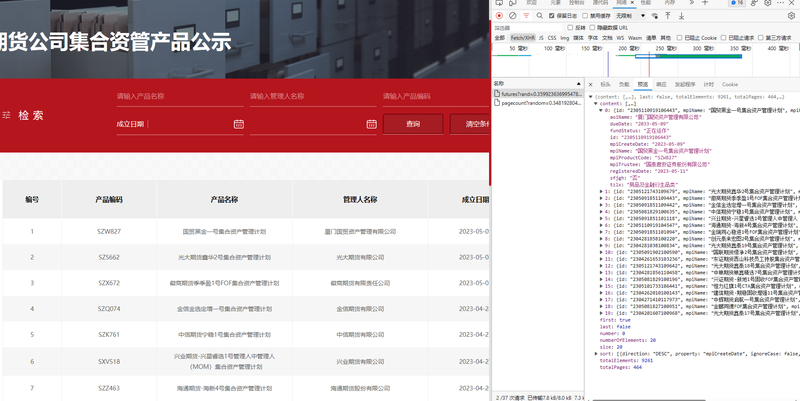Select the futures?rand request row
800x401 pixels.
point(538,94)
